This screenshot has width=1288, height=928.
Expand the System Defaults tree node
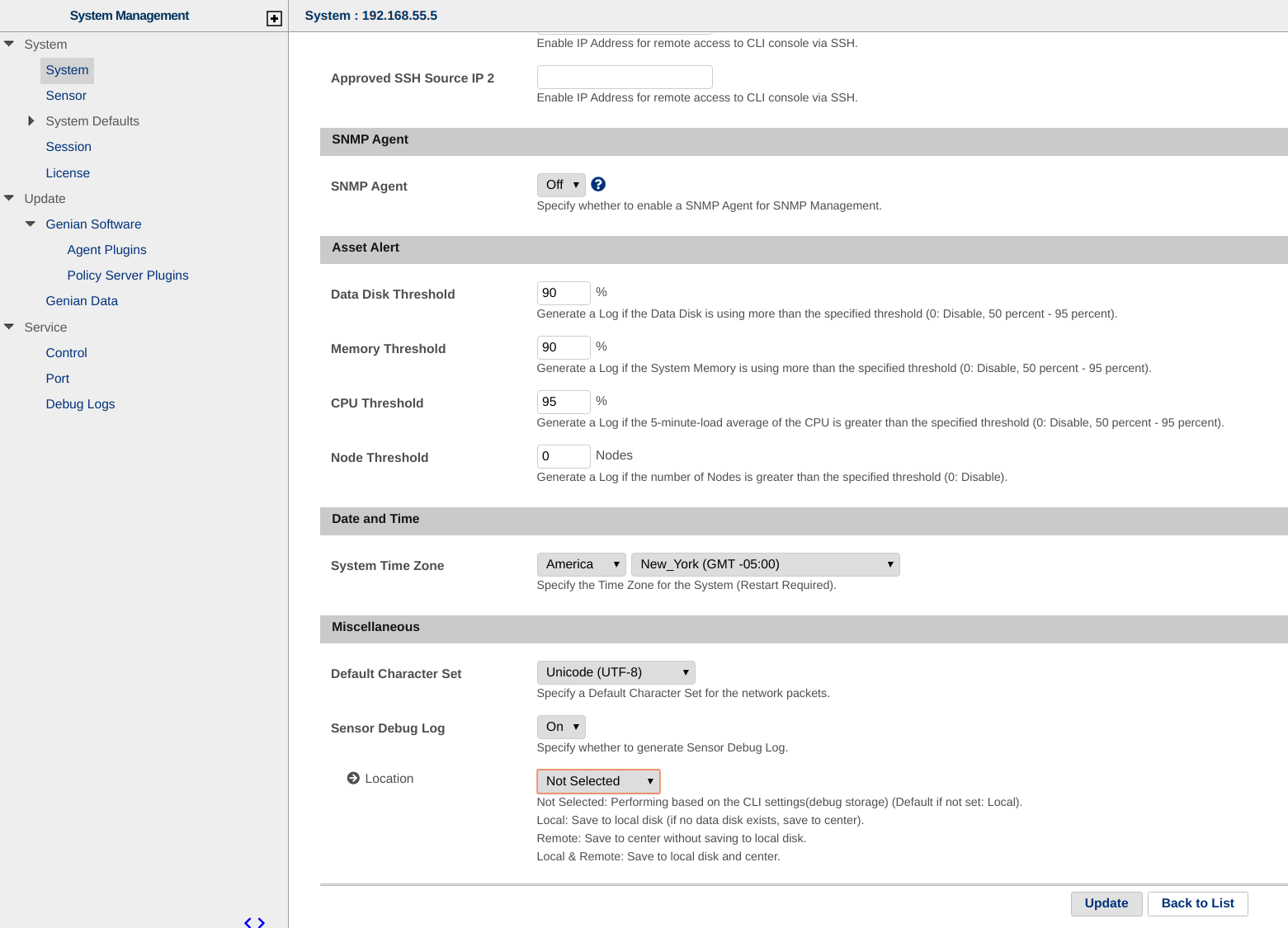[x=31, y=121]
